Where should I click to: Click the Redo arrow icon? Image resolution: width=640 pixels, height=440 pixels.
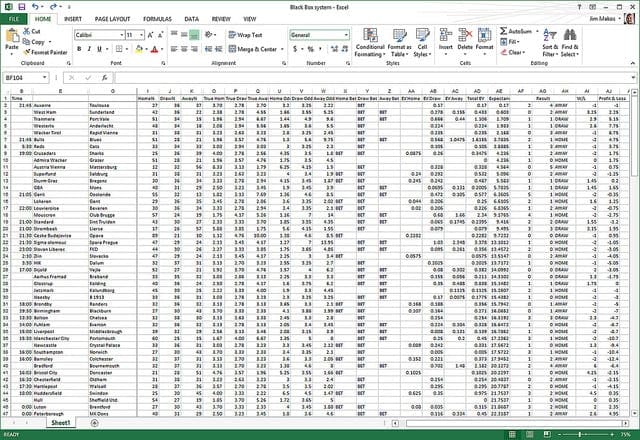click(53, 7)
